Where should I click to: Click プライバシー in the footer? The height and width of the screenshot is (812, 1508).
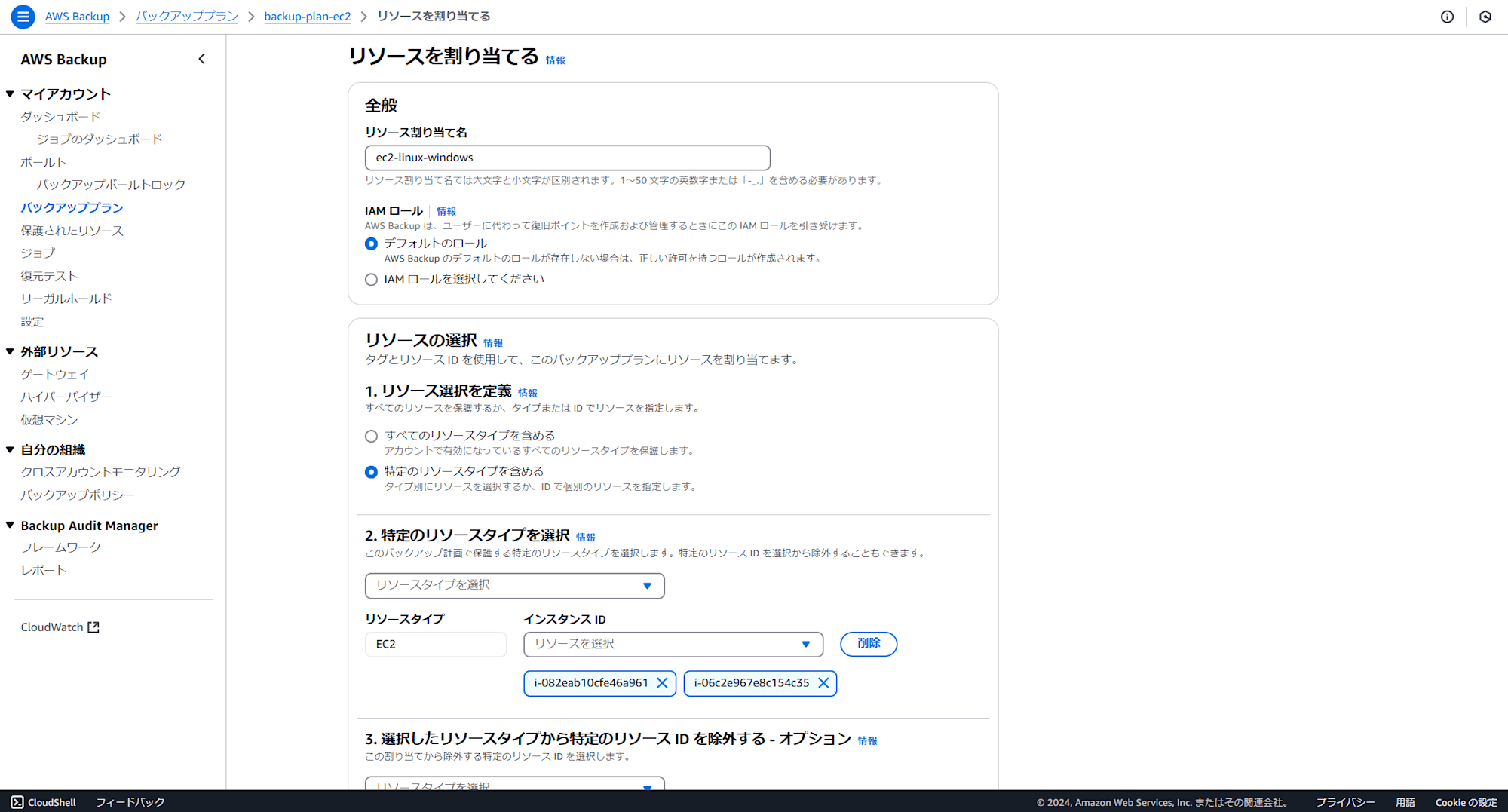[1345, 802]
